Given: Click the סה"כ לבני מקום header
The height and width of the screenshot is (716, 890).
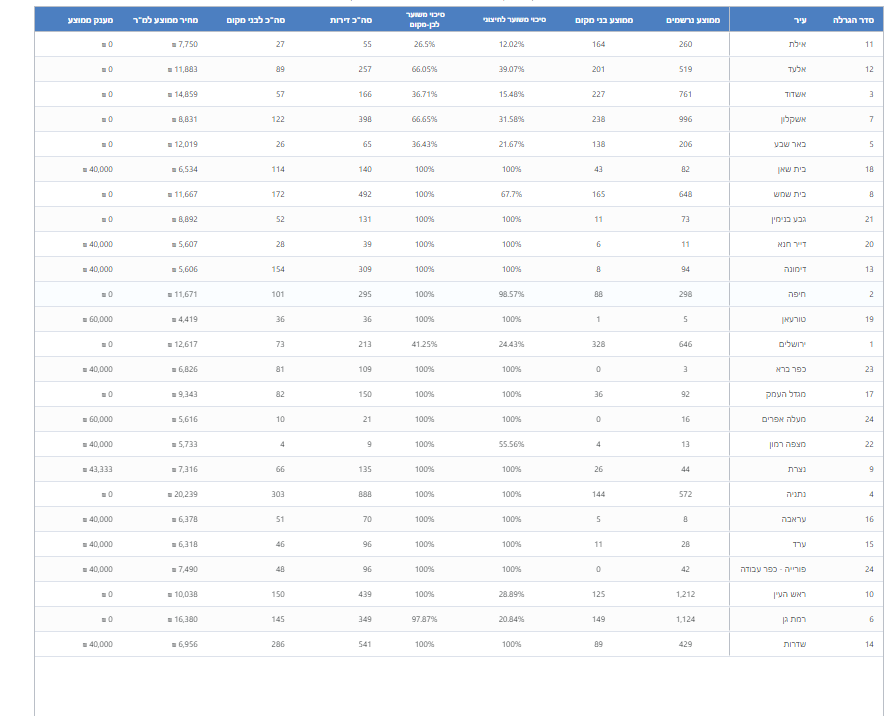Looking at the screenshot, I should (255, 20).
